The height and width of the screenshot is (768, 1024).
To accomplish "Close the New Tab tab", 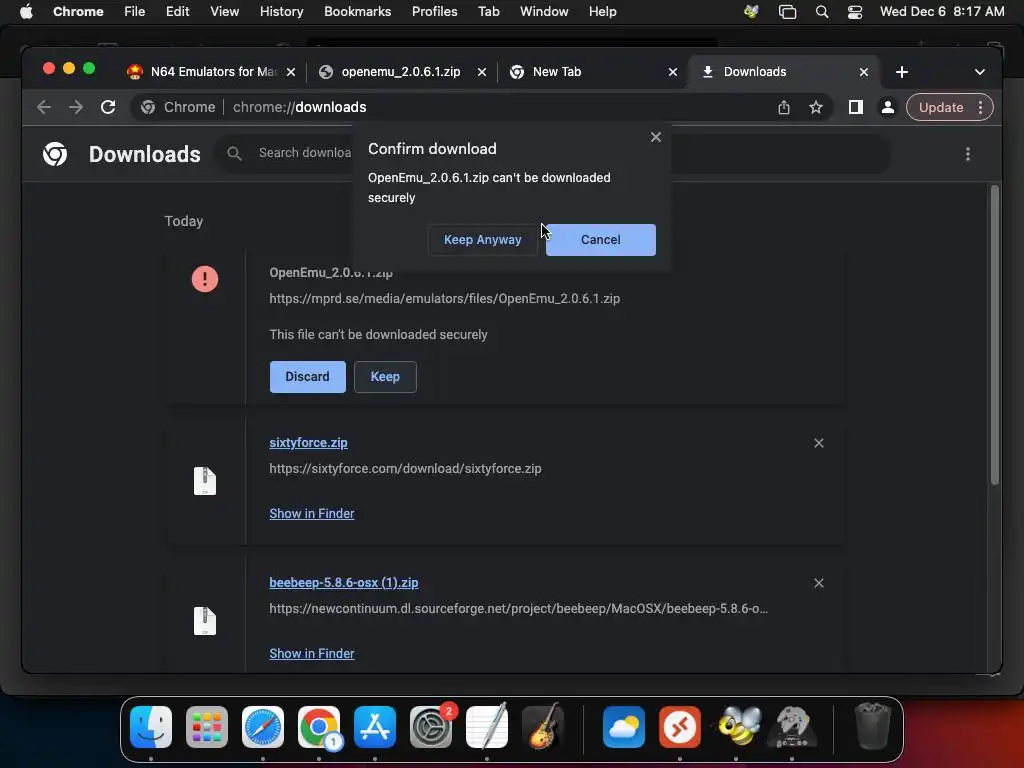I will pyautogui.click(x=673, y=72).
